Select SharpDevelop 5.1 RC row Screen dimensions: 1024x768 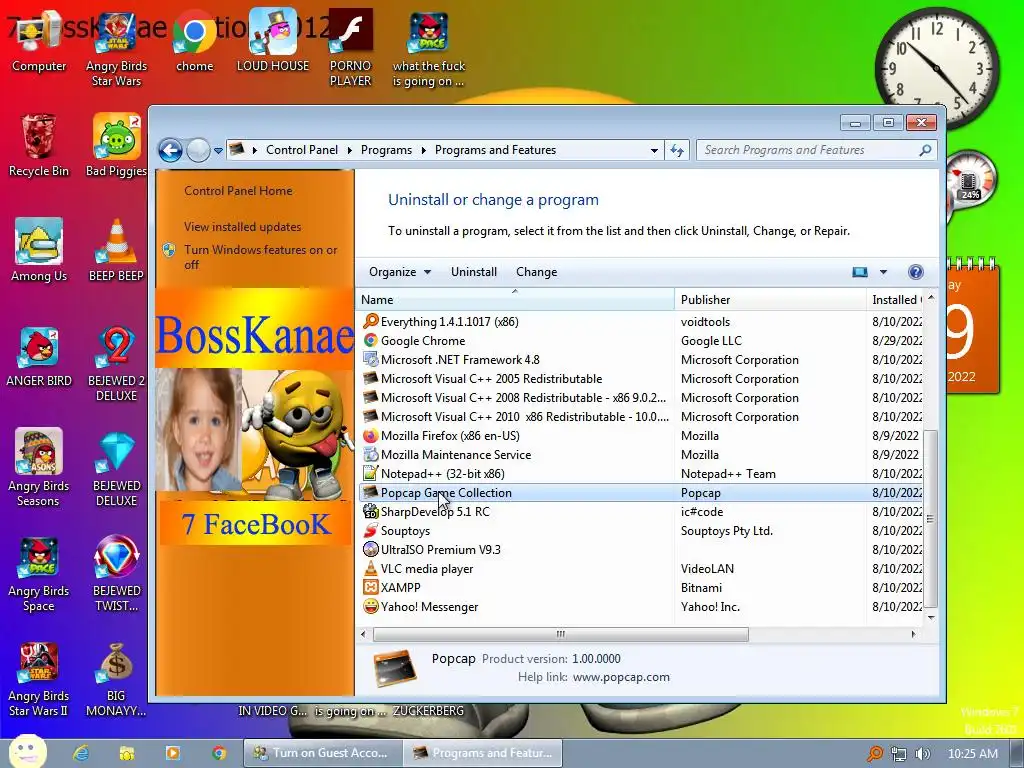641,511
